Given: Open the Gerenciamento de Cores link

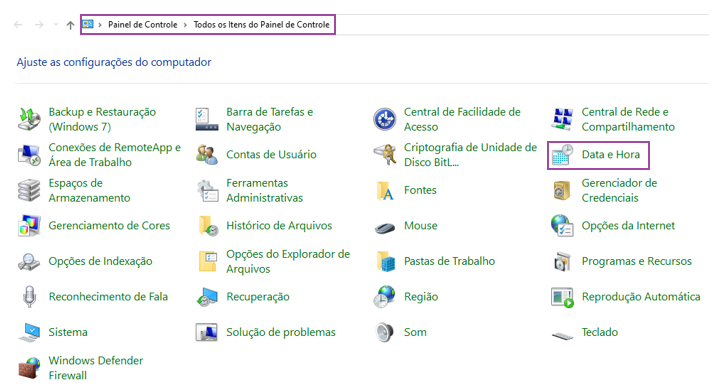Looking at the screenshot, I should click(x=109, y=226).
